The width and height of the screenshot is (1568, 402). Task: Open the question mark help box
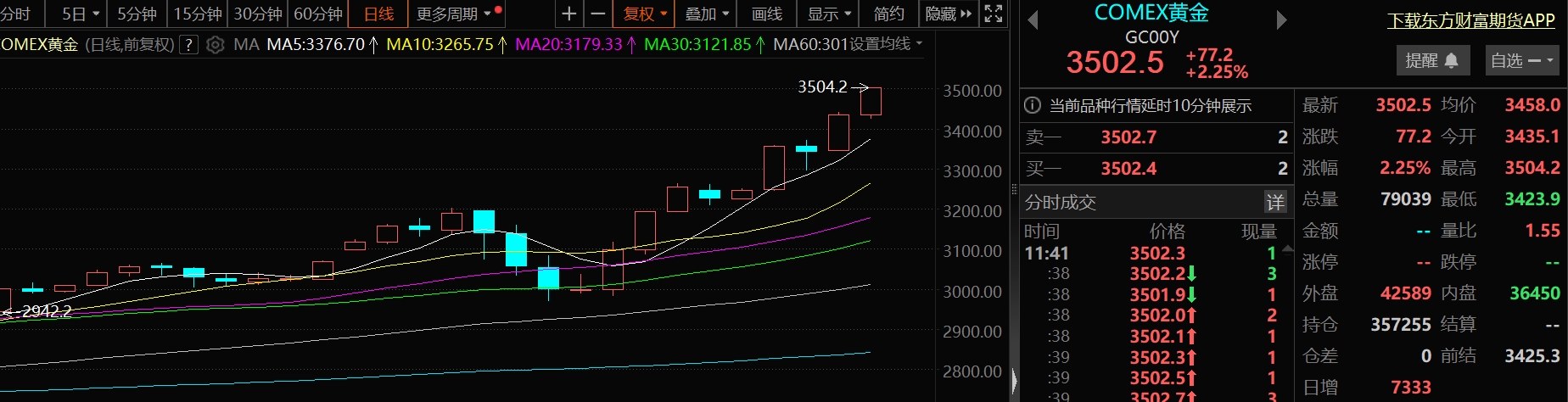189,45
